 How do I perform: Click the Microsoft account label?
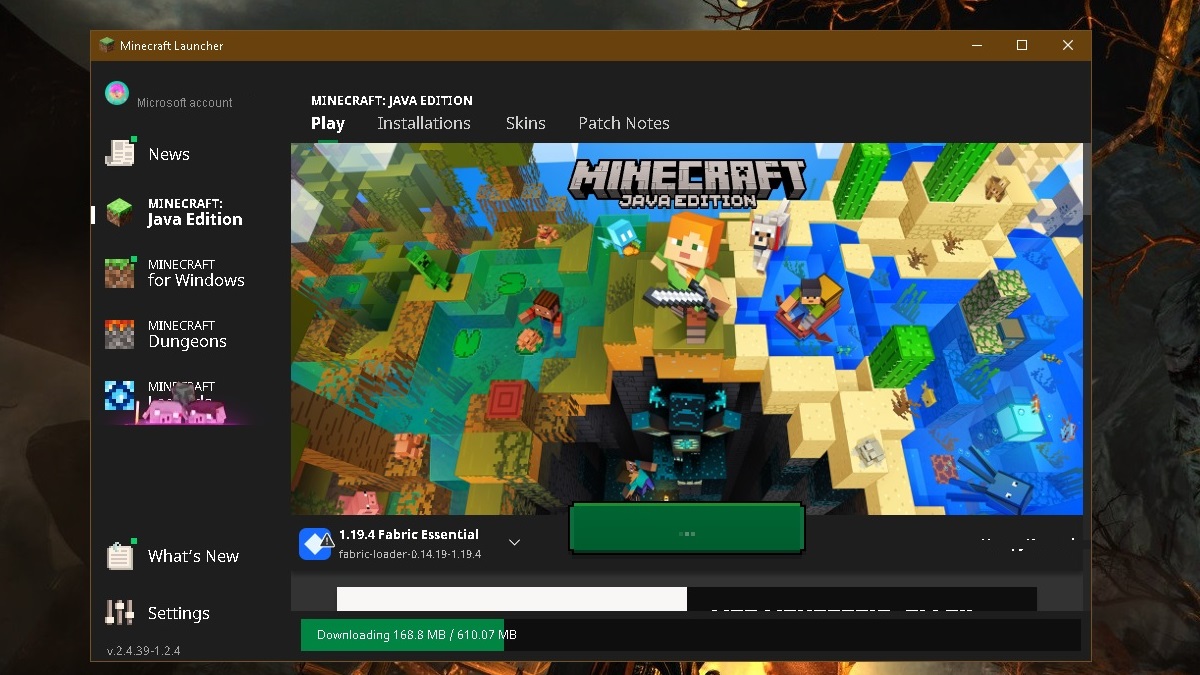point(185,102)
